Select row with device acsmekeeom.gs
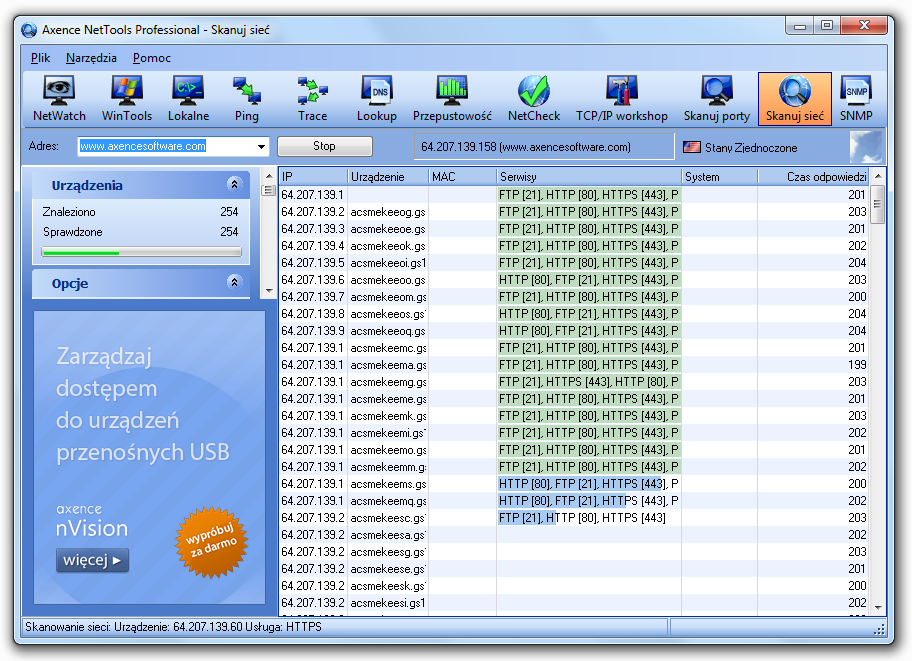912x661 pixels. 575,297
